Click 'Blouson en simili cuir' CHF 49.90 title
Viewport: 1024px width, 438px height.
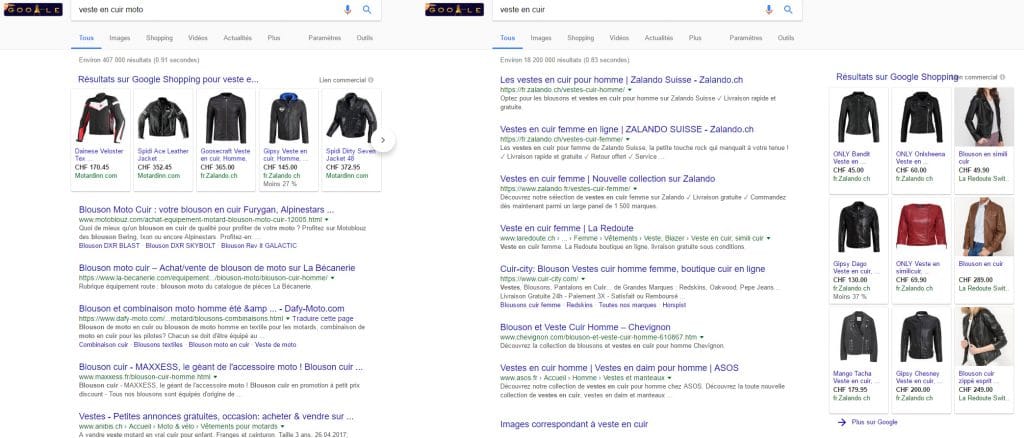coord(983,158)
